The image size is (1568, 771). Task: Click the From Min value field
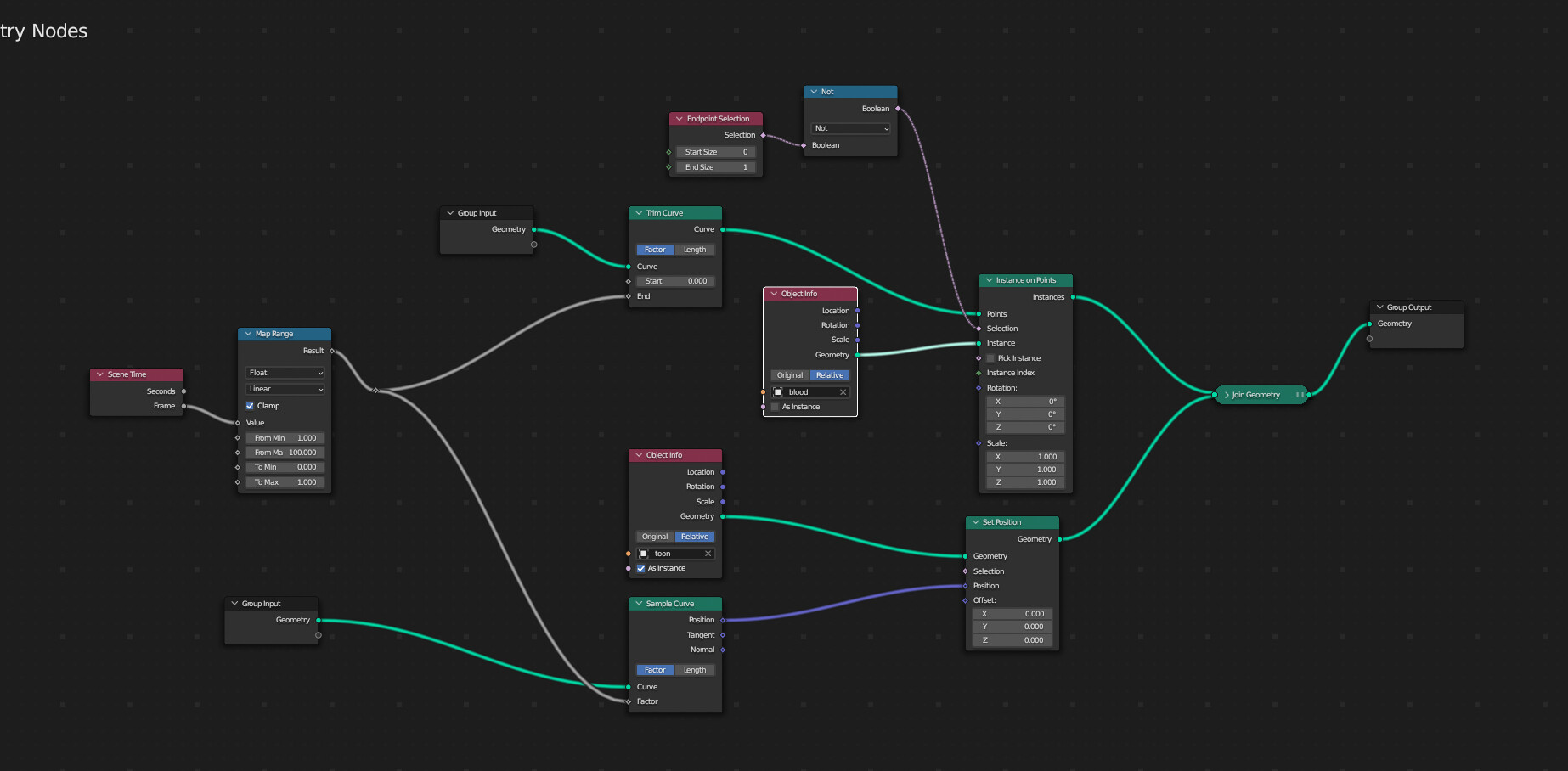(x=285, y=438)
